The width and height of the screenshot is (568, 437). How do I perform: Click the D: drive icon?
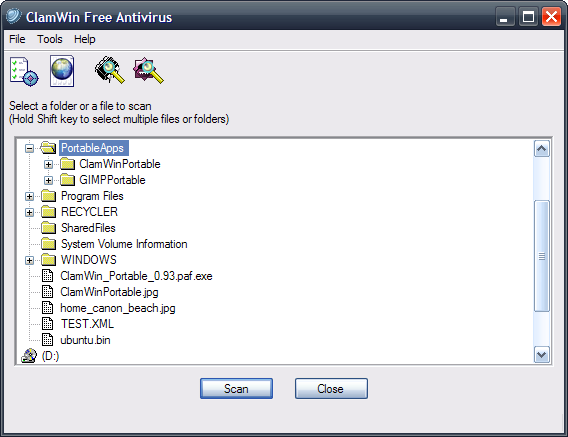pos(29,356)
